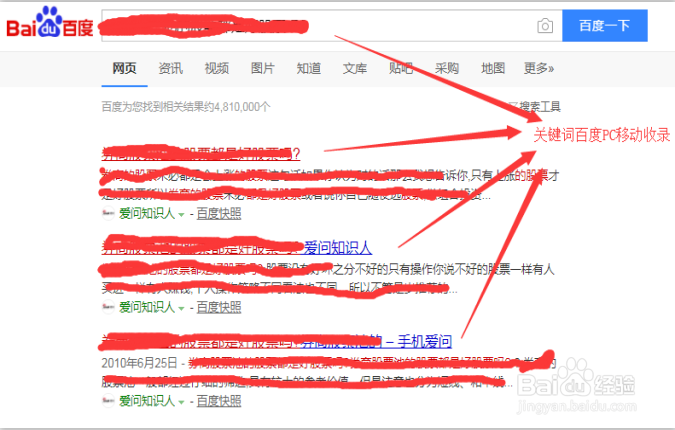Open third result title ending 手机爱问
The height and width of the screenshot is (430, 675).
pos(276,341)
